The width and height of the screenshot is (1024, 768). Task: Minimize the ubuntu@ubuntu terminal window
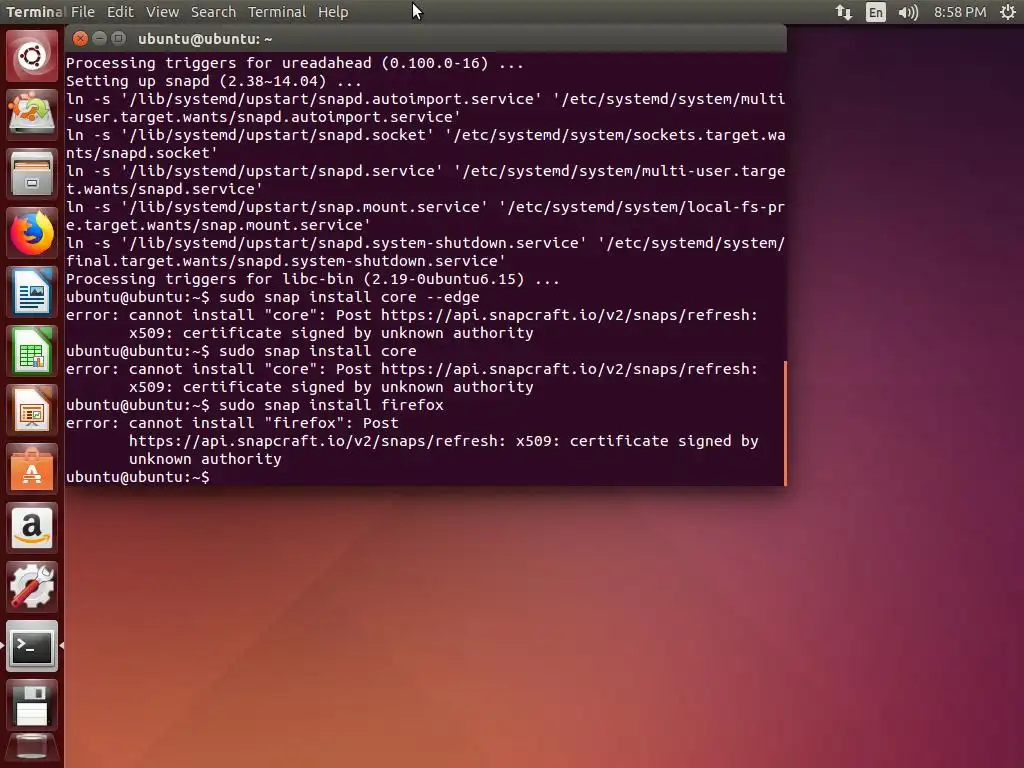[x=99, y=39]
